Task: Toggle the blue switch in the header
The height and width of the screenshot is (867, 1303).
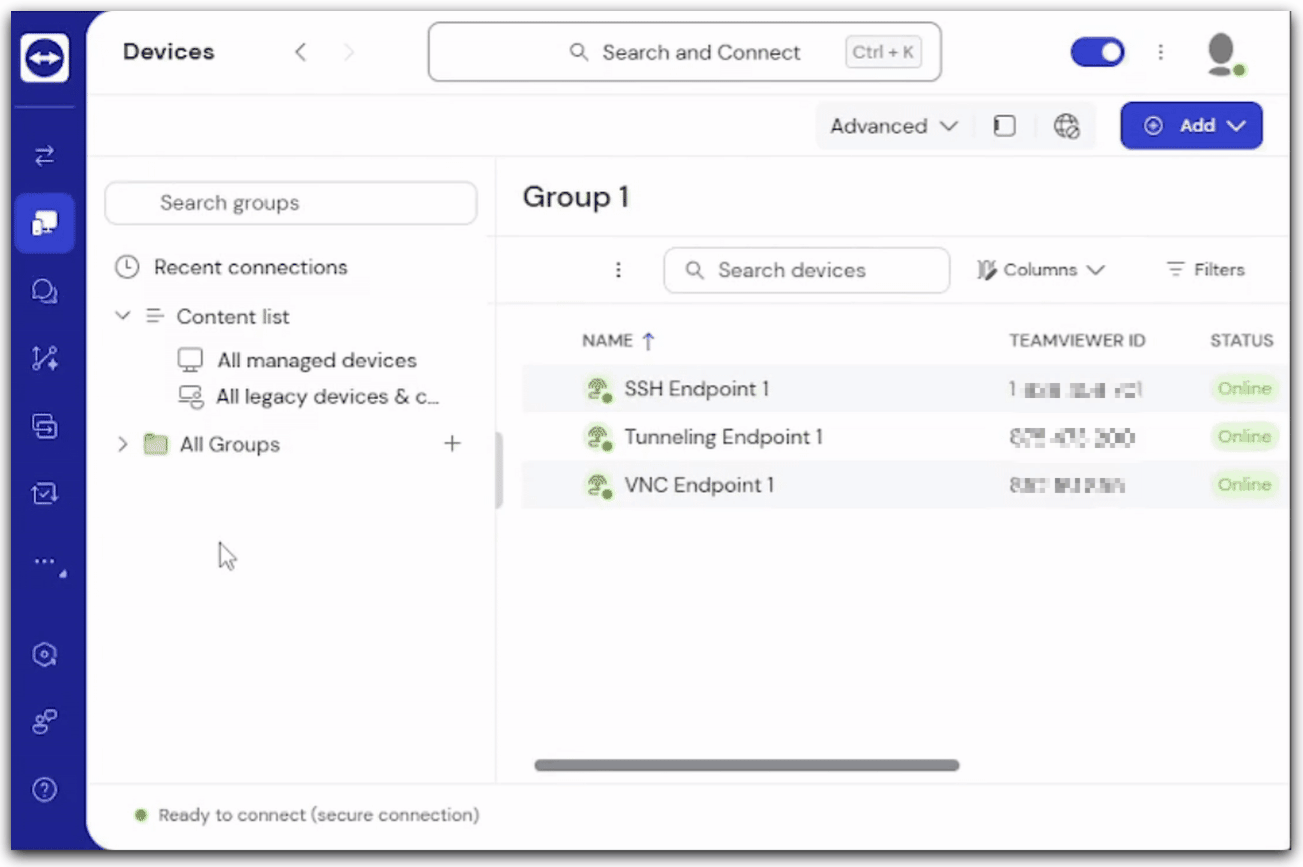Action: (1098, 52)
